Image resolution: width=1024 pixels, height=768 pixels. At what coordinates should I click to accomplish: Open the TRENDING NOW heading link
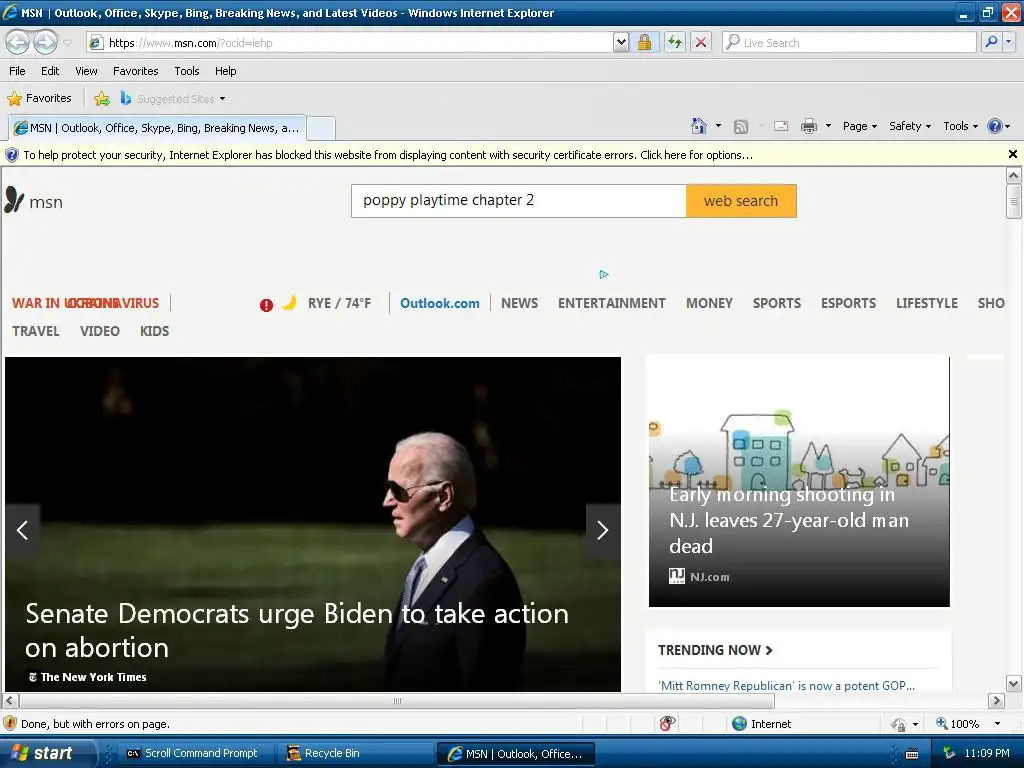point(715,650)
